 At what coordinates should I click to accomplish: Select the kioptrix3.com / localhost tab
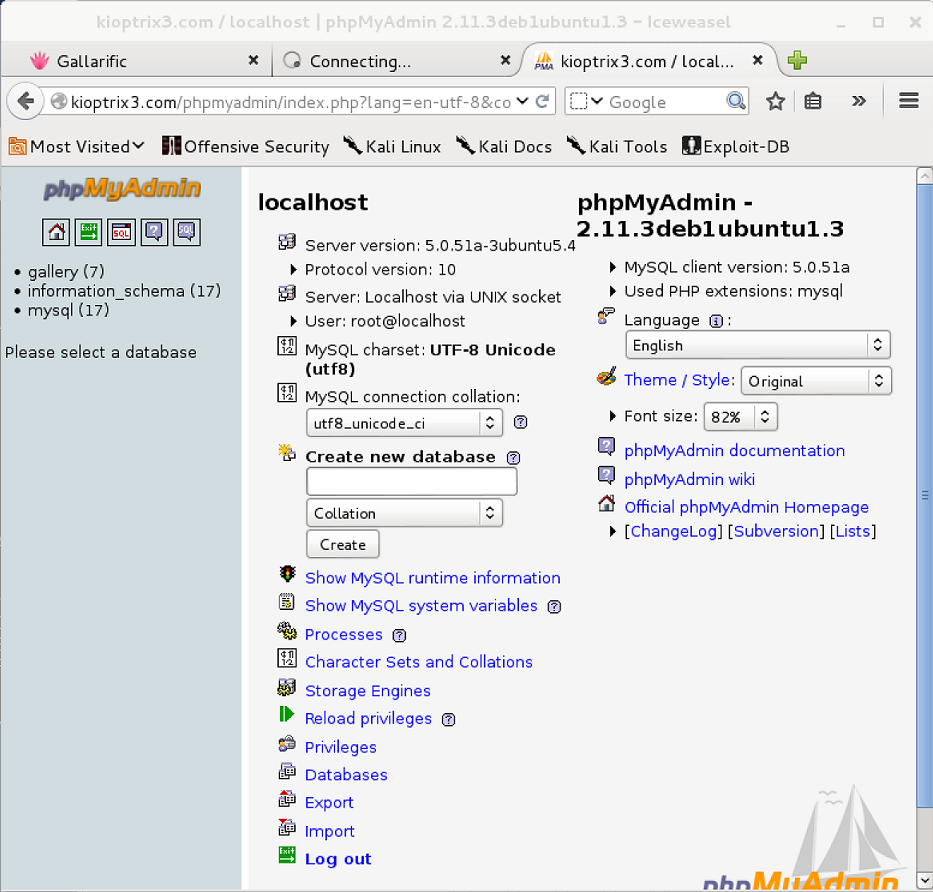click(x=650, y=61)
